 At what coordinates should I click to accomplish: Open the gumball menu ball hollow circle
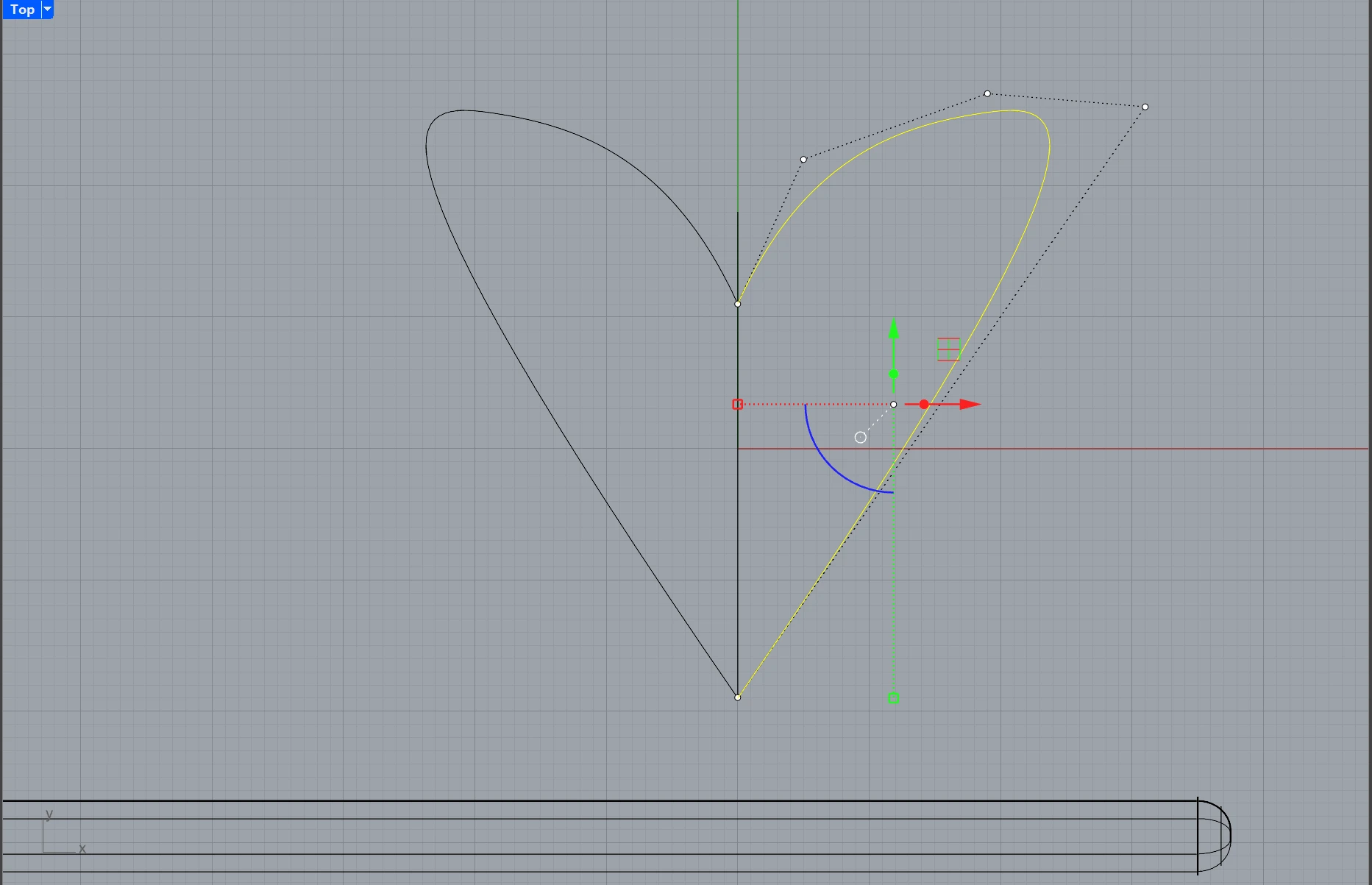(x=861, y=438)
